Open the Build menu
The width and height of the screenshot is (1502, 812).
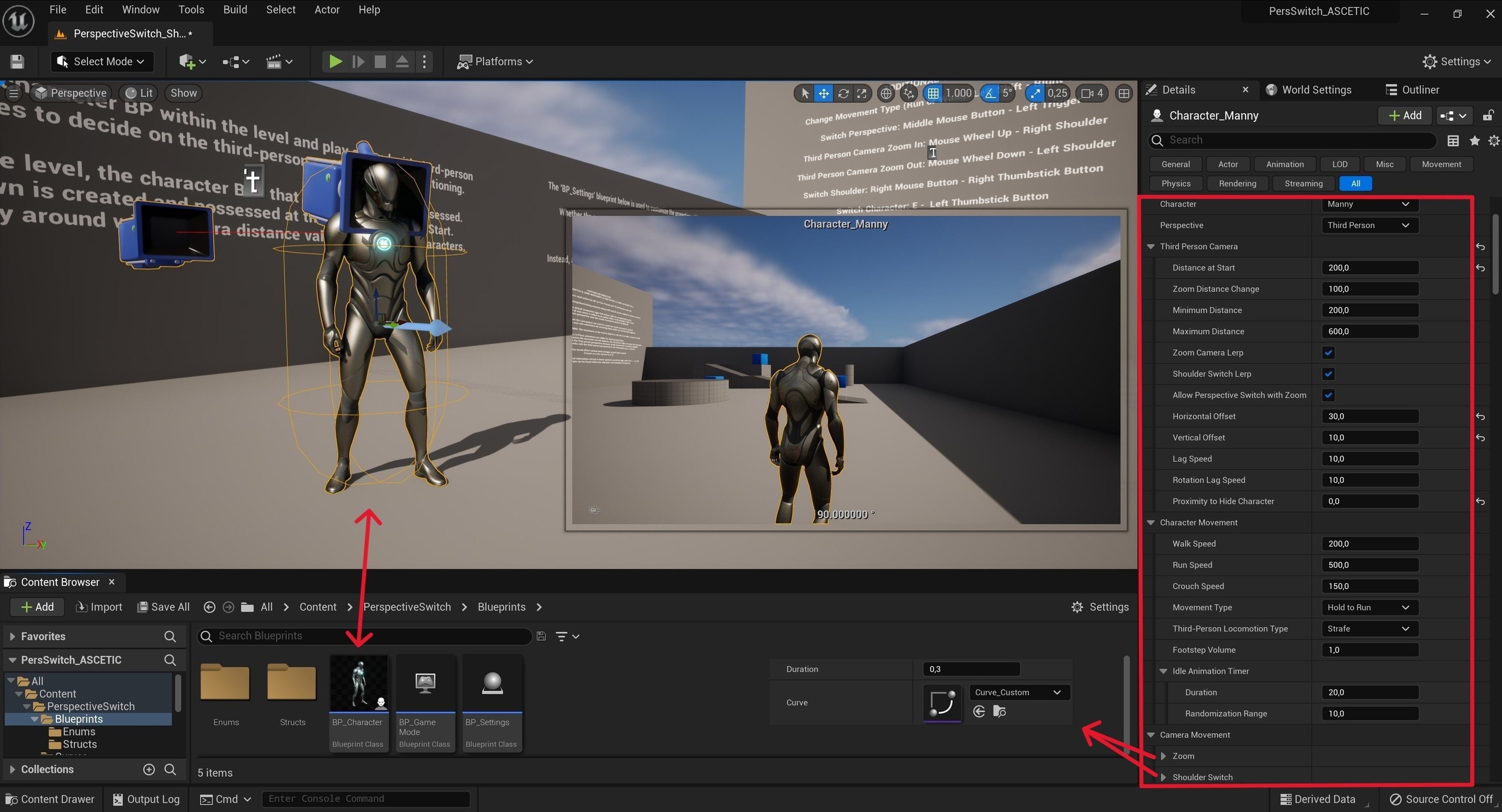pos(235,10)
